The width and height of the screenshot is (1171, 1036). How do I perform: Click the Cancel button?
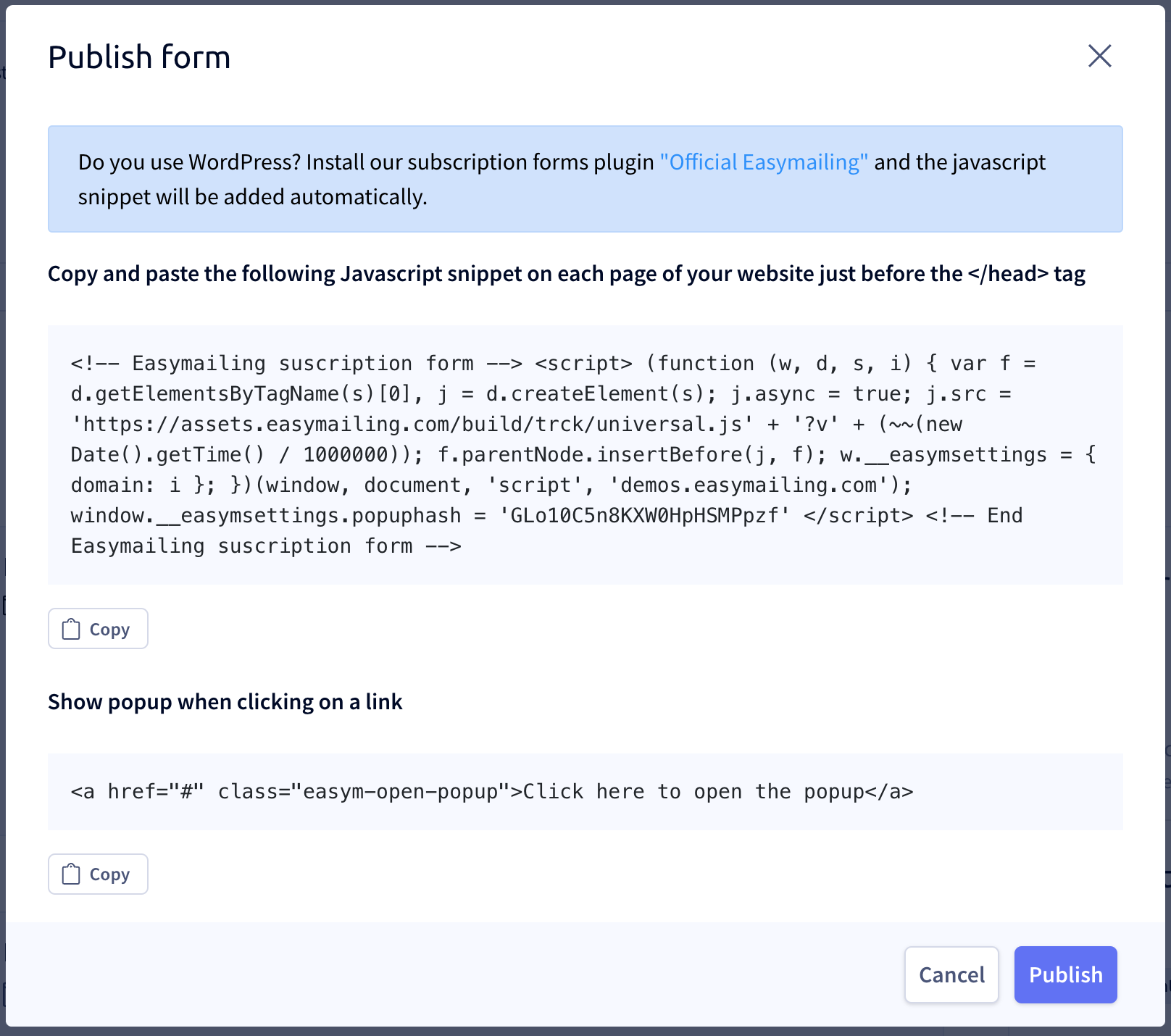(x=951, y=974)
